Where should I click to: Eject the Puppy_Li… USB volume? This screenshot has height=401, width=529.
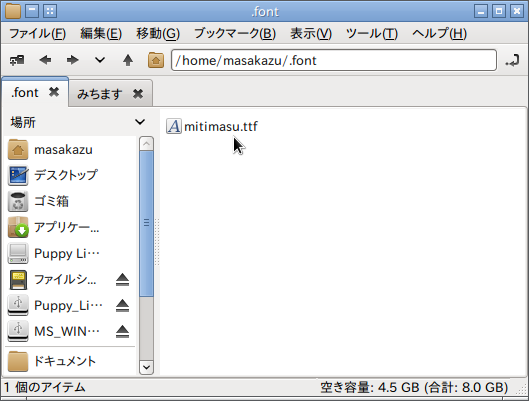point(122,306)
